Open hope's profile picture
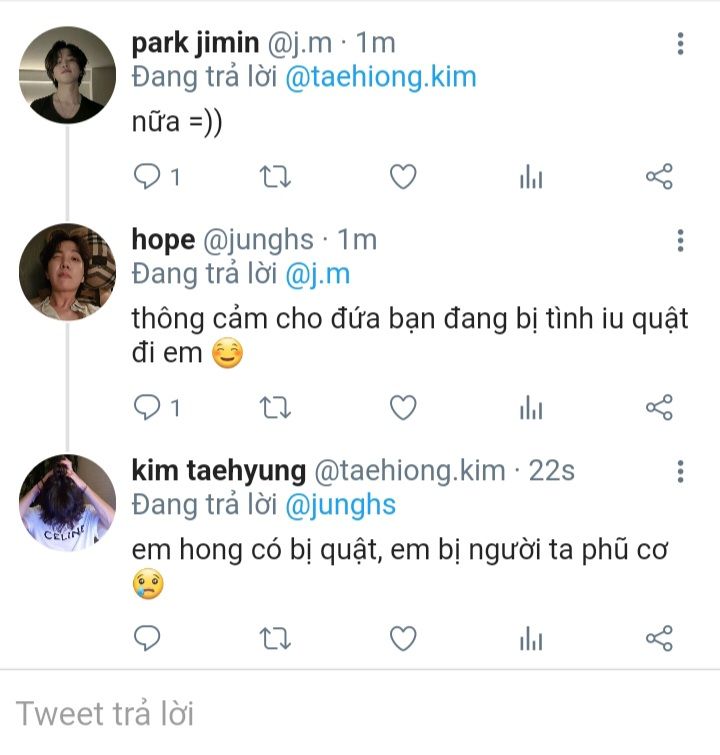Image resolution: width=720 pixels, height=755 pixels. point(68,271)
